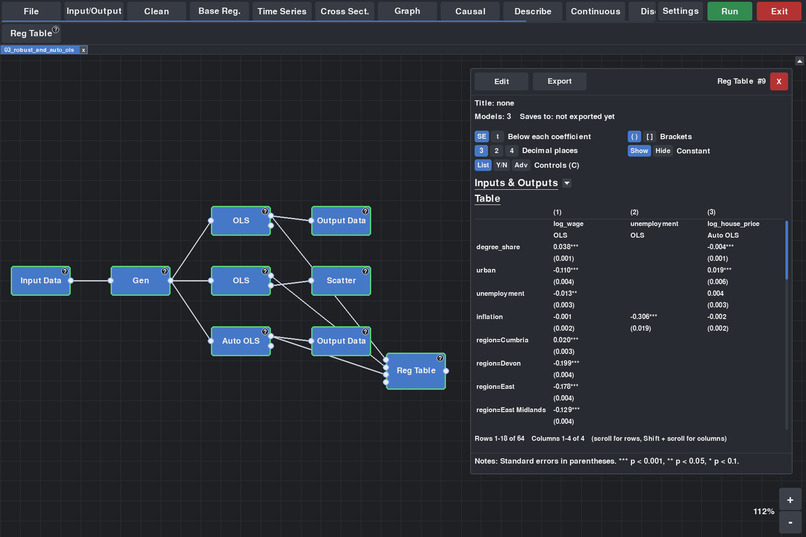
Task: Set decimal places to 3
Action: click(x=481, y=151)
